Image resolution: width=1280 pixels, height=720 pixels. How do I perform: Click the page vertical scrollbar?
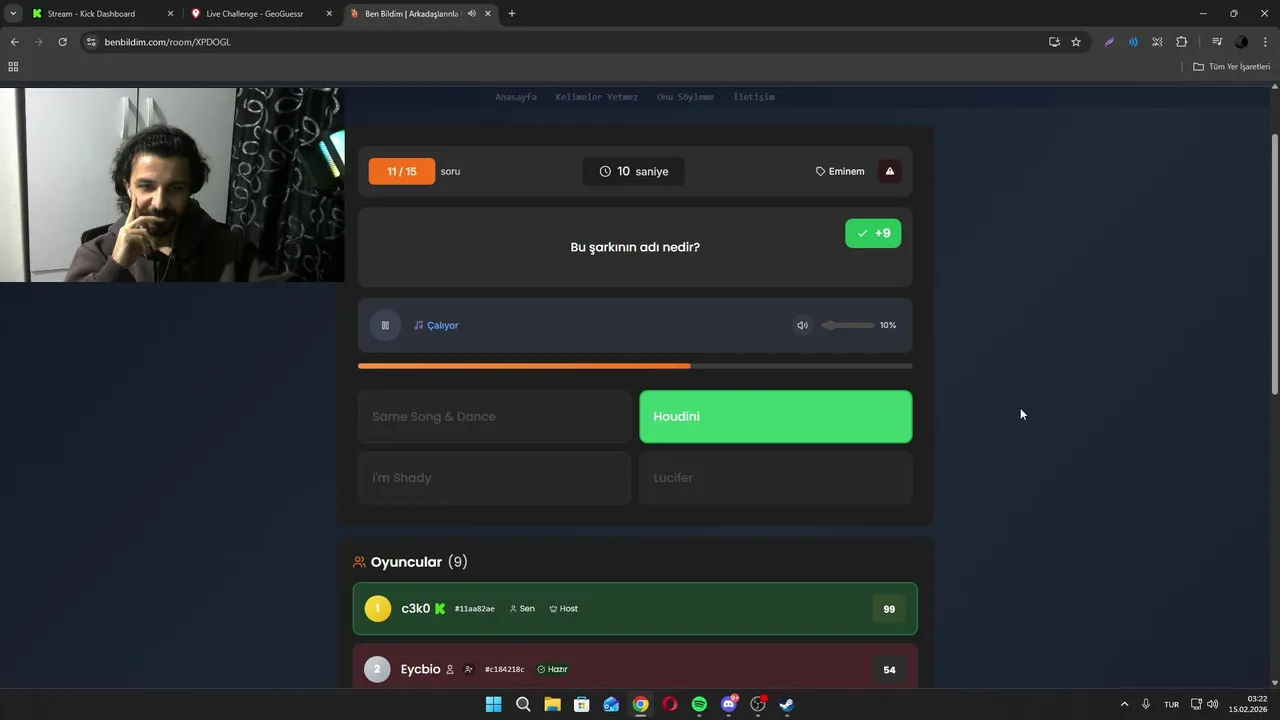[1274, 265]
